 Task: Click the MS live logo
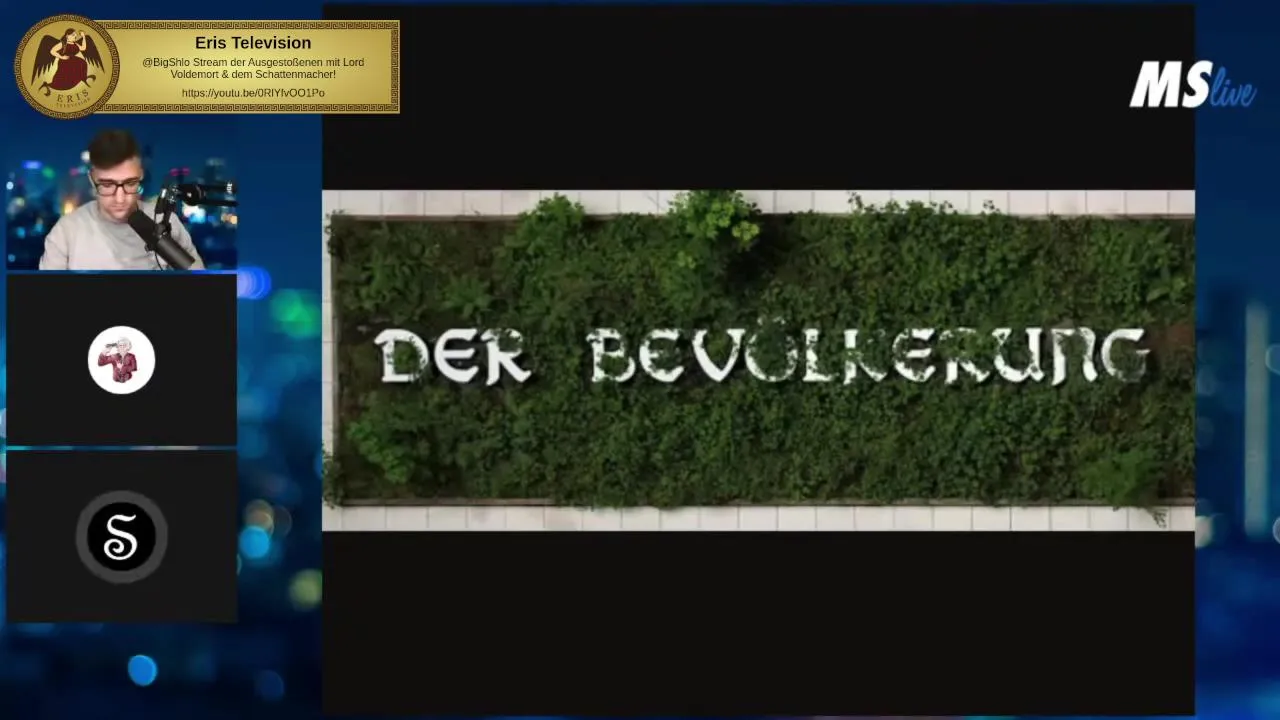1192,85
